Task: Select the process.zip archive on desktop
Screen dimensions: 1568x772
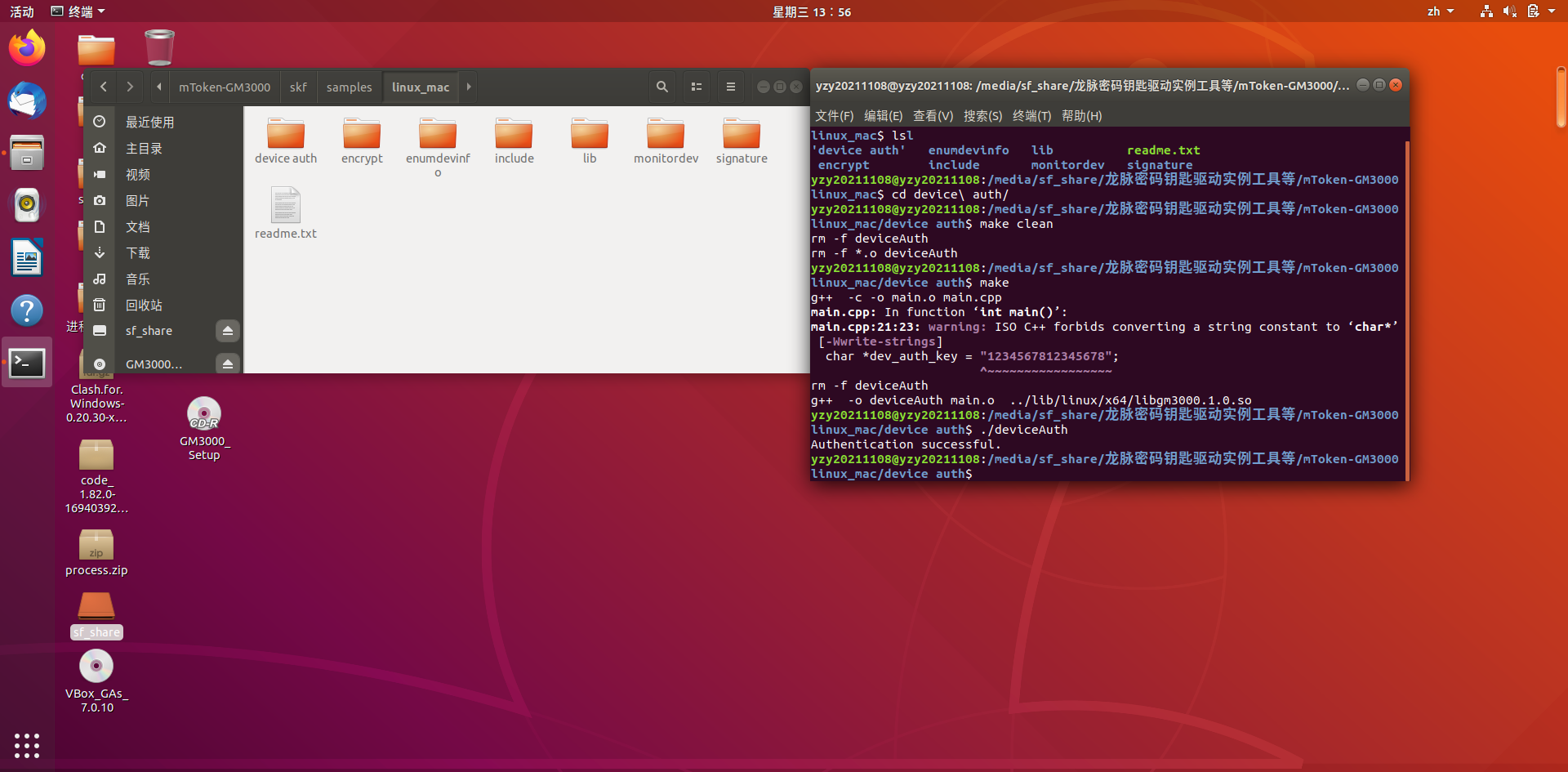Action: point(96,553)
